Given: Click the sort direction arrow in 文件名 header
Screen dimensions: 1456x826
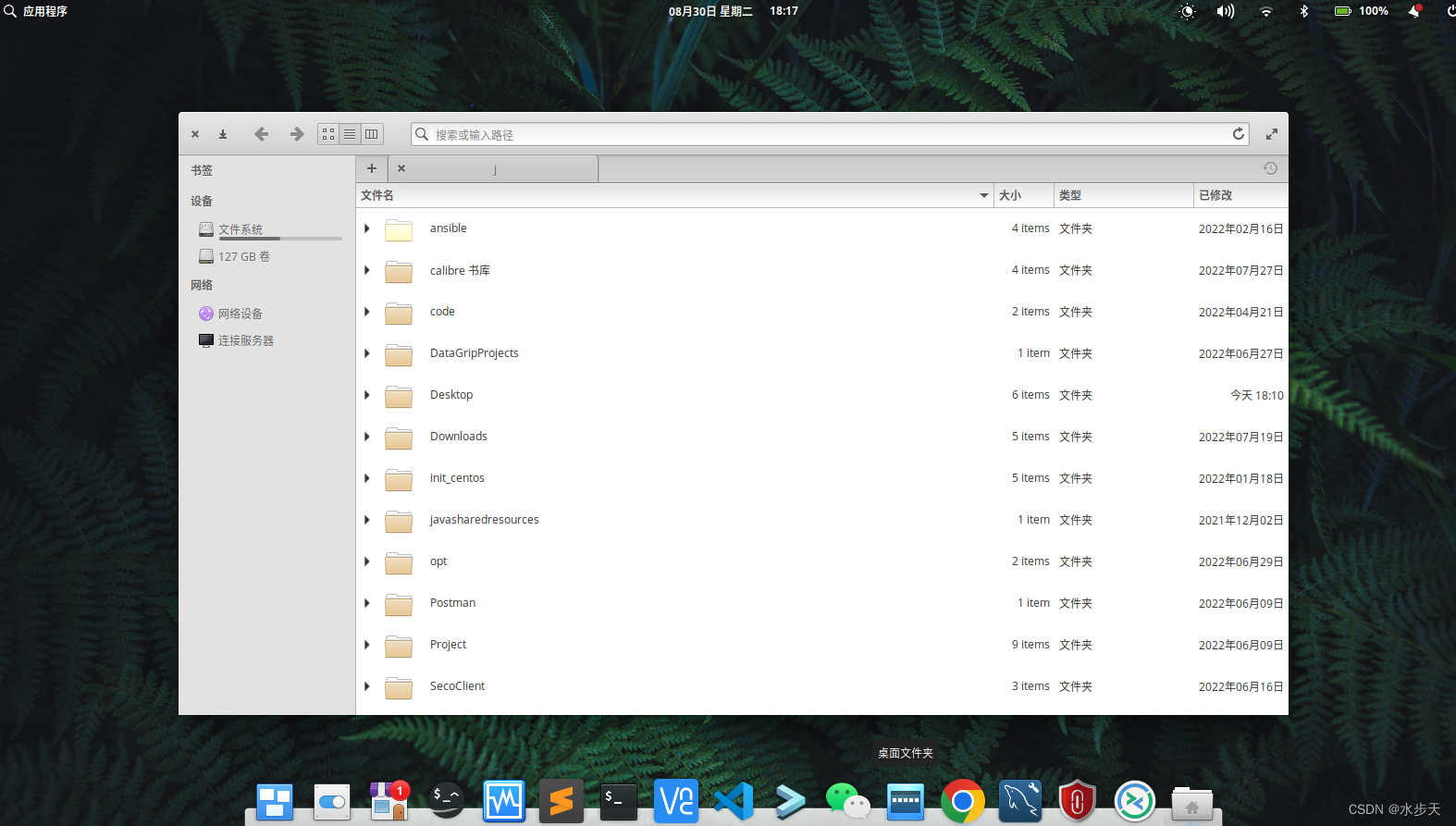Looking at the screenshot, I should [983, 195].
